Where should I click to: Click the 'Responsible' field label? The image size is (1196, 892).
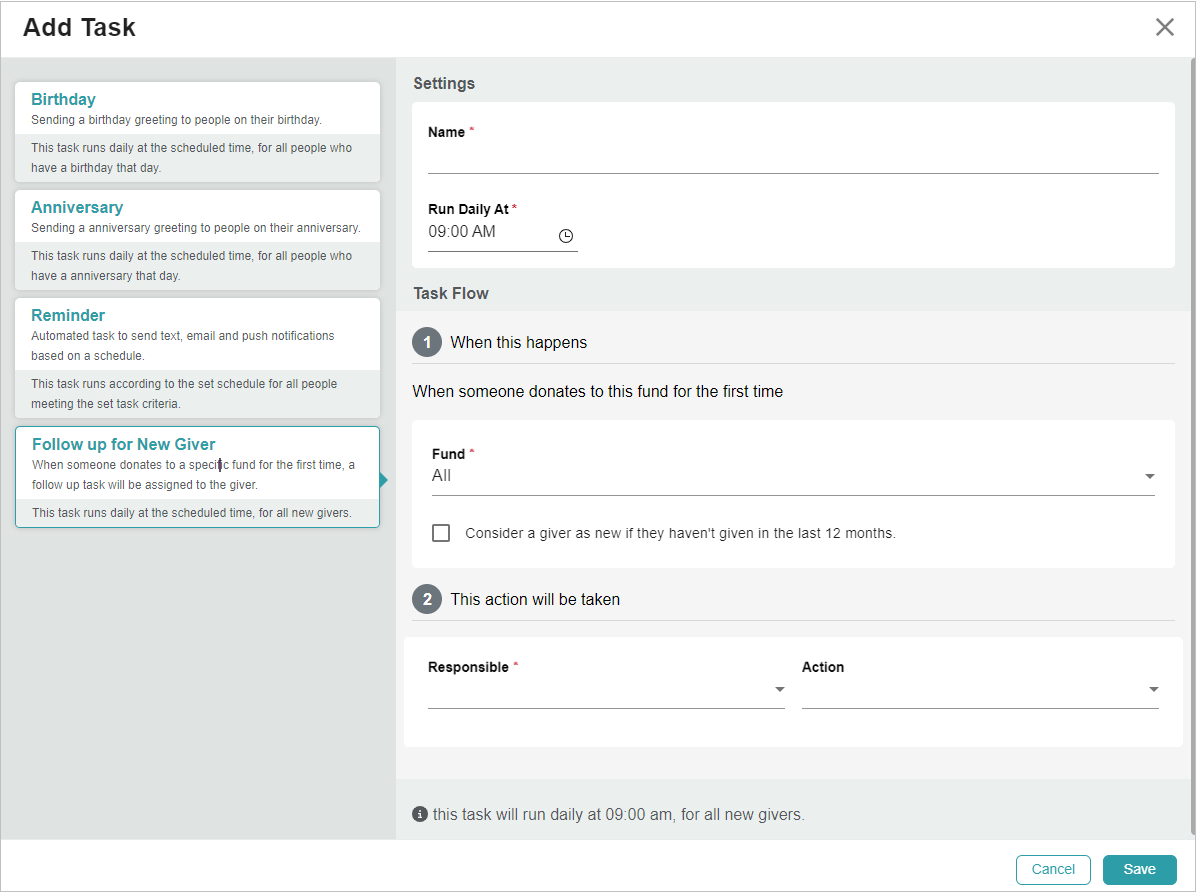click(468, 667)
